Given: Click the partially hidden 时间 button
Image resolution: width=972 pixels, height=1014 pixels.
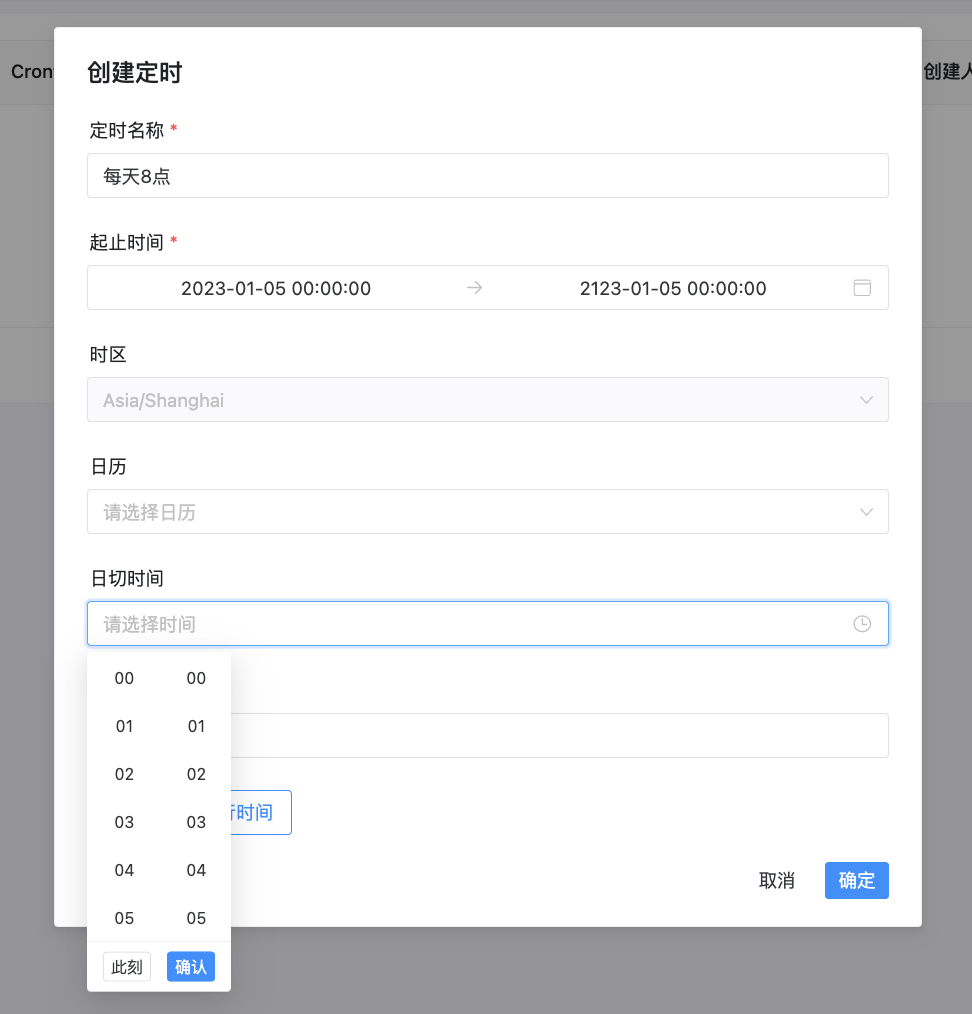Looking at the screenshot, I should 250,812.
